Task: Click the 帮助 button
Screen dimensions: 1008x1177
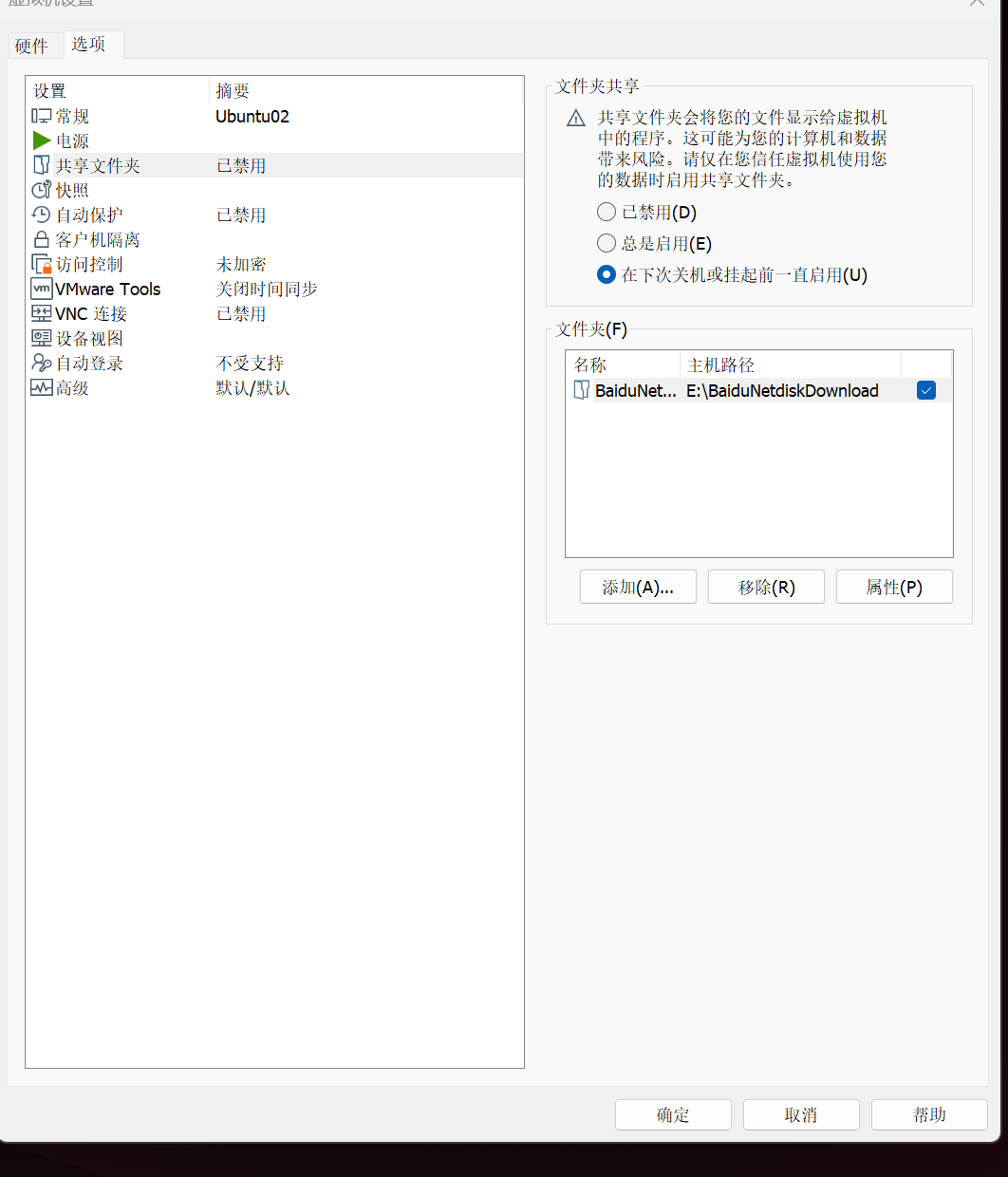Action: pyautogui.click(x=929, y=1114)
